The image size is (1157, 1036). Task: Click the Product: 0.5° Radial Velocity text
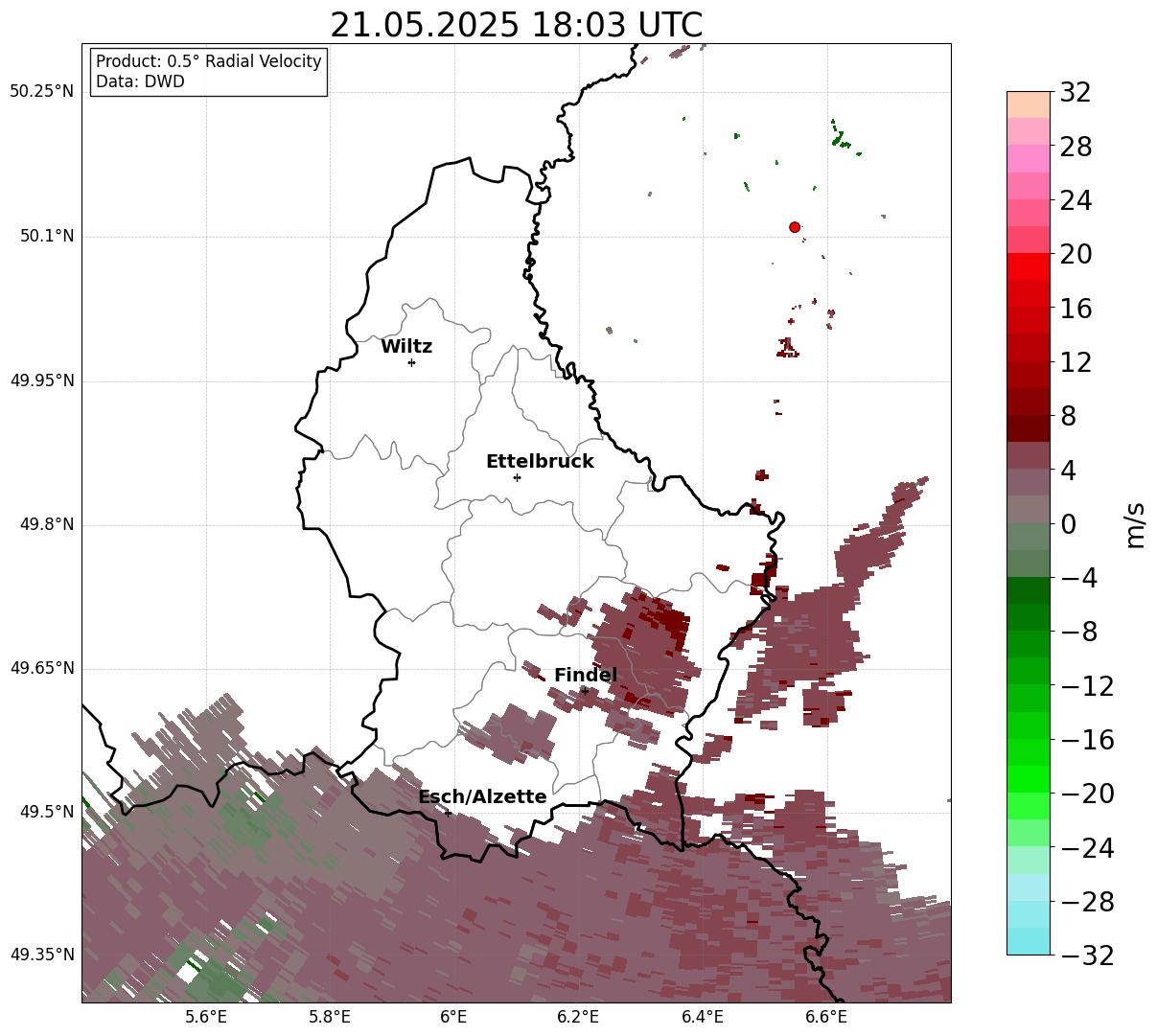209,61
